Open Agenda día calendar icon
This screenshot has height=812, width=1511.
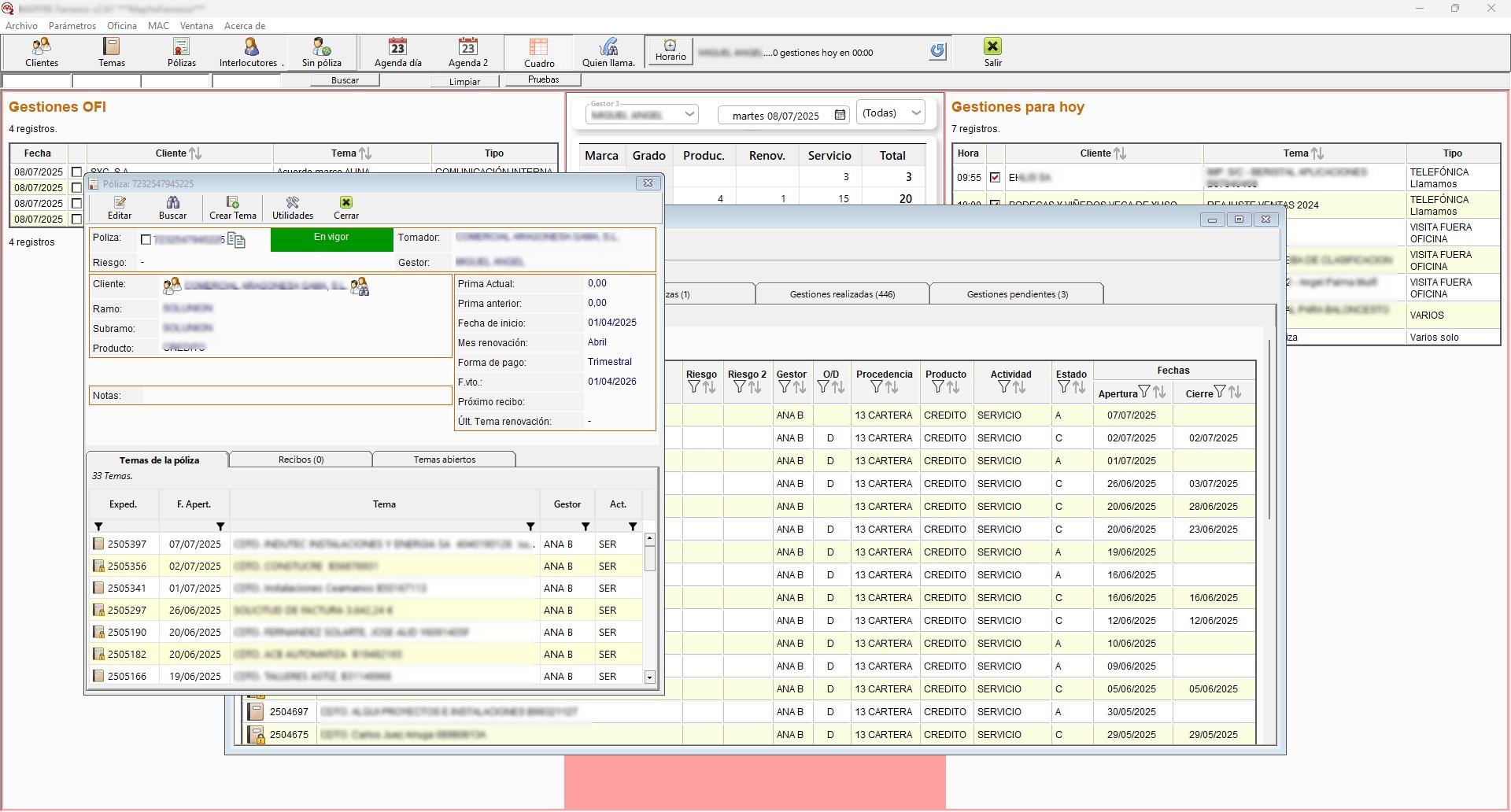coord(398,53)
